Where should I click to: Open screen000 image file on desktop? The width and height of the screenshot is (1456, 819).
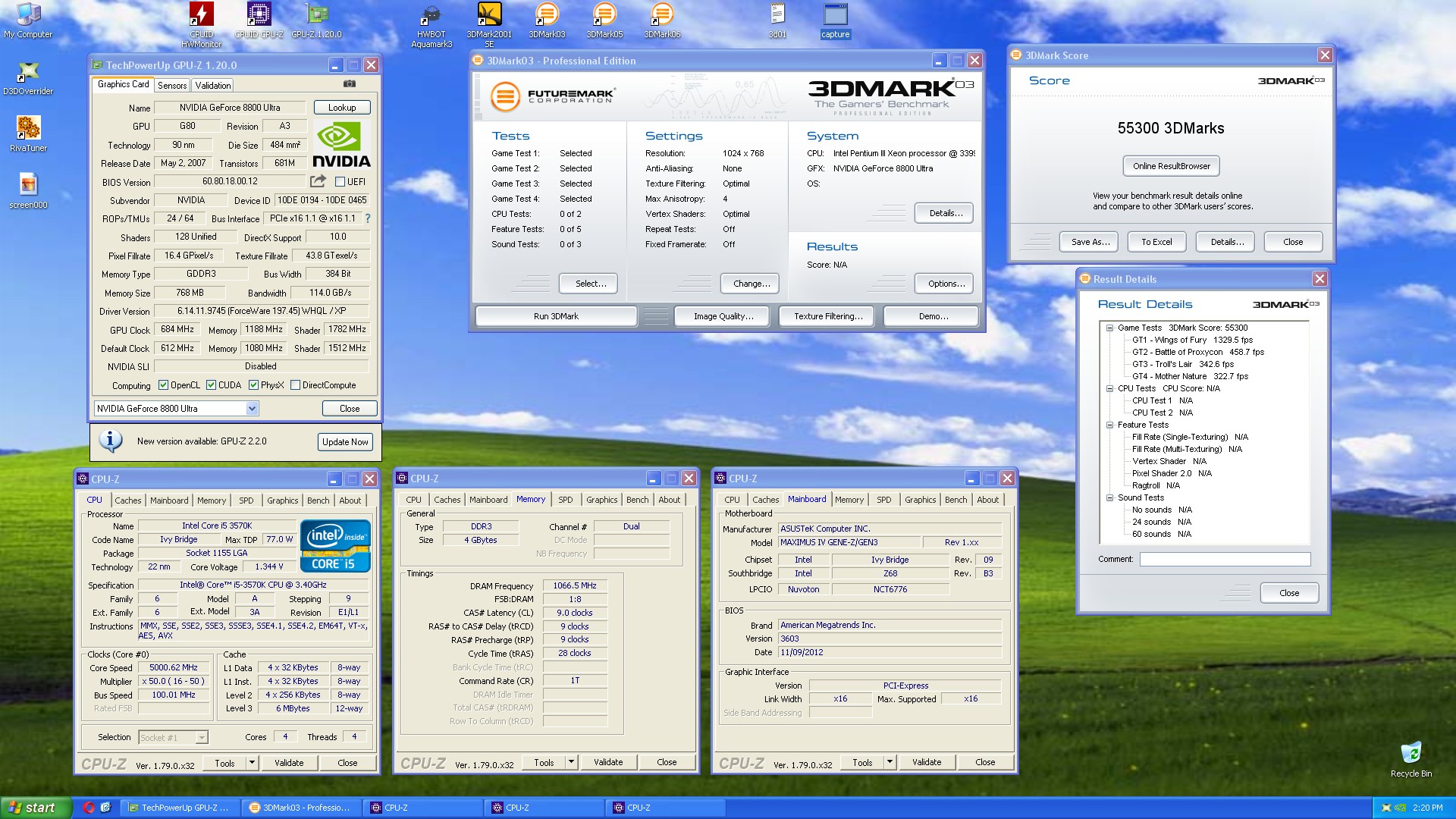tap(28, 191)
